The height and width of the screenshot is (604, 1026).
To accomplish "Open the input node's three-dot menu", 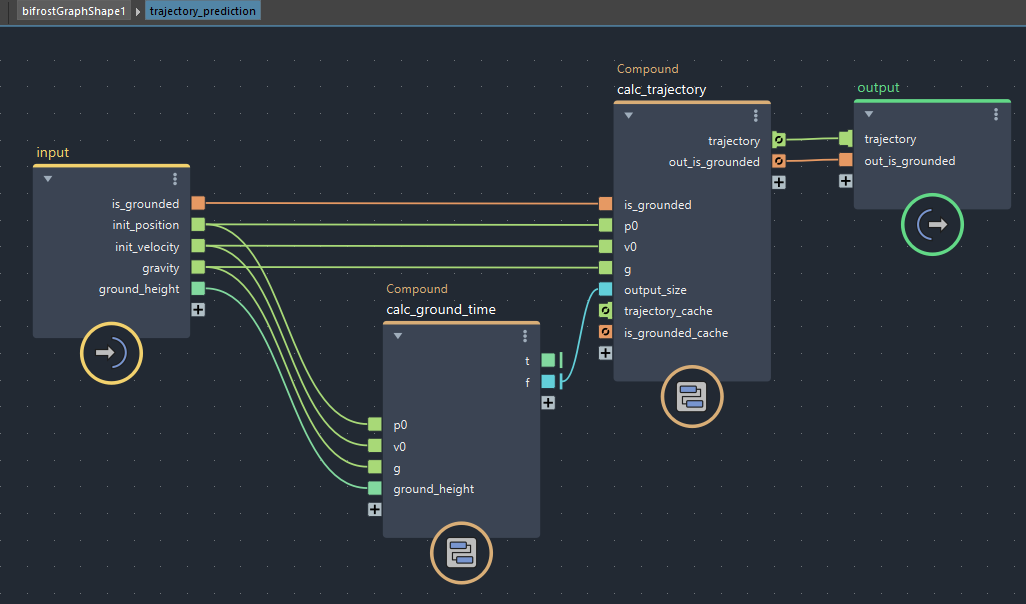I will (x=175, y=179).
